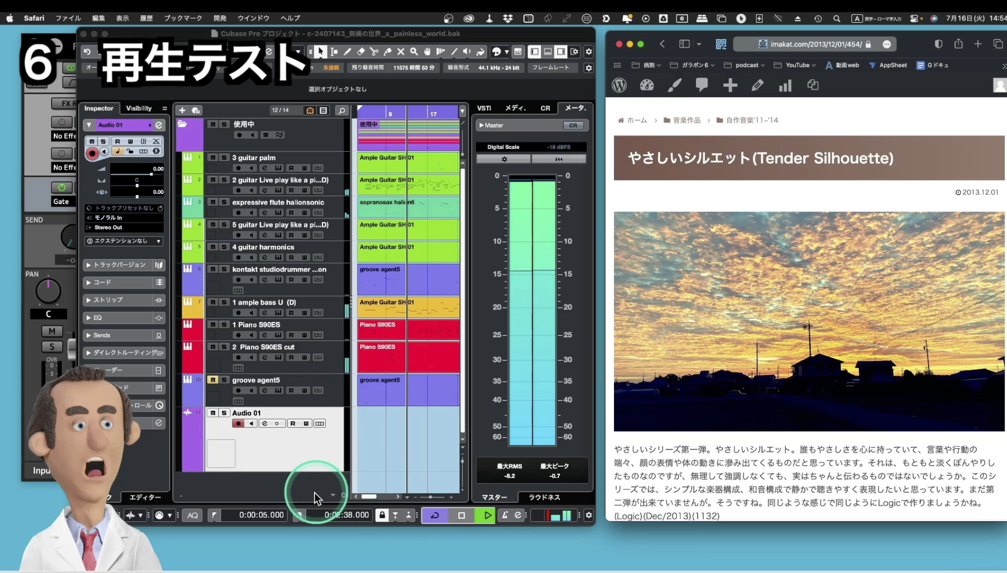Click the AQ button in transport bar
1007x573 pixels.
point(192,516)
